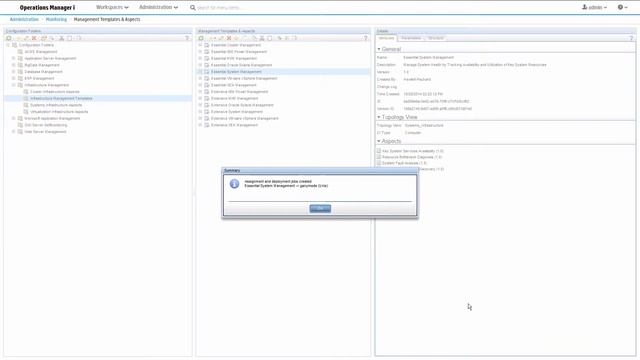Open the admin user menu

[594, 7]
